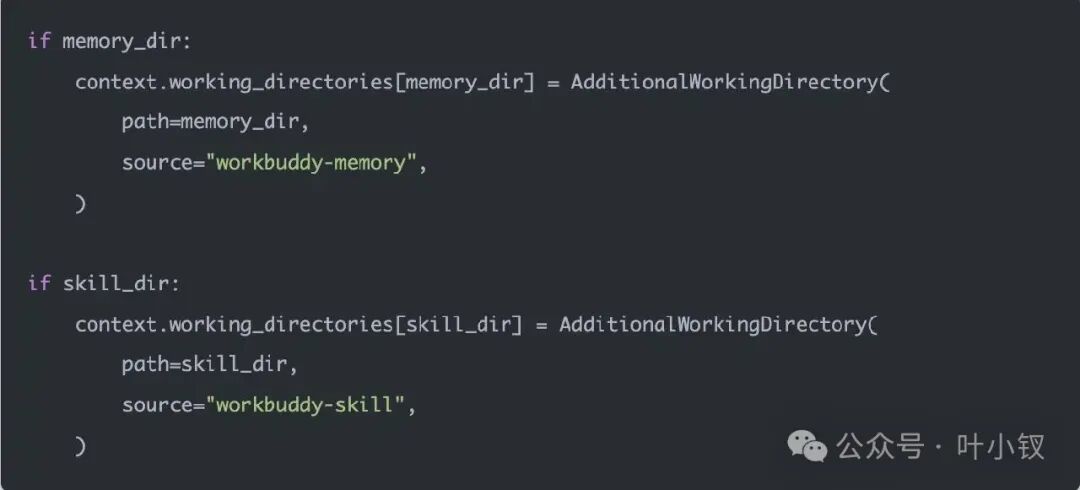Click the second AdditionalWorkingDirectory call
Screen dimensions: 1080x490
pos(719,325)
